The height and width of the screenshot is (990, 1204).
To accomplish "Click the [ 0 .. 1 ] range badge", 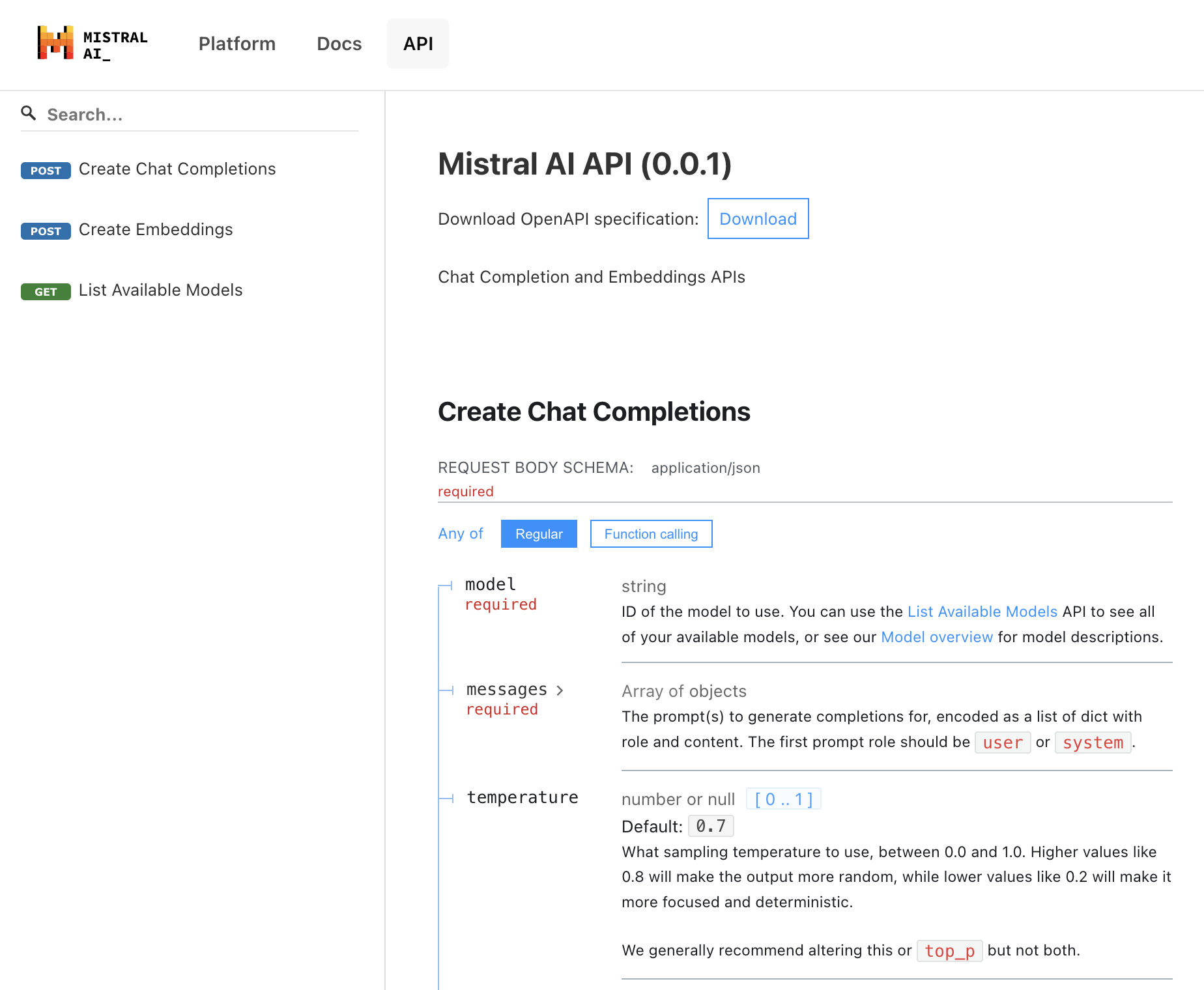I will point(784,799).
